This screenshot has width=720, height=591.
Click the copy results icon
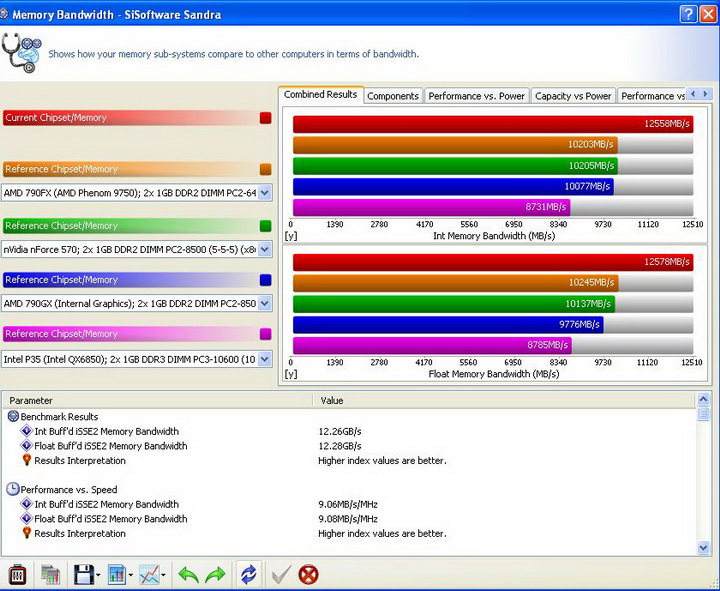point(50,574)
